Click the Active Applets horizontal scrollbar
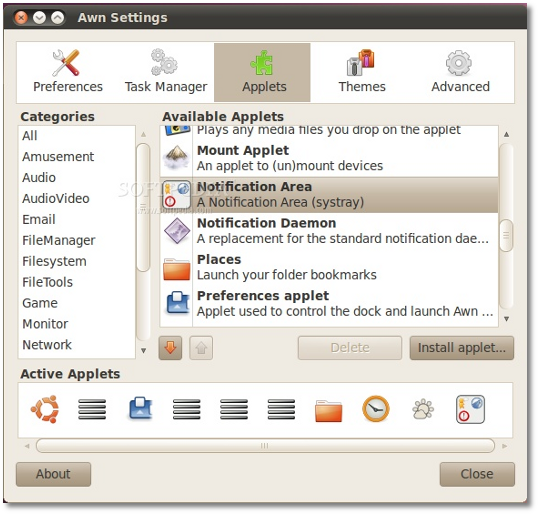Screen dimensions: 538x514 point(265,446)
